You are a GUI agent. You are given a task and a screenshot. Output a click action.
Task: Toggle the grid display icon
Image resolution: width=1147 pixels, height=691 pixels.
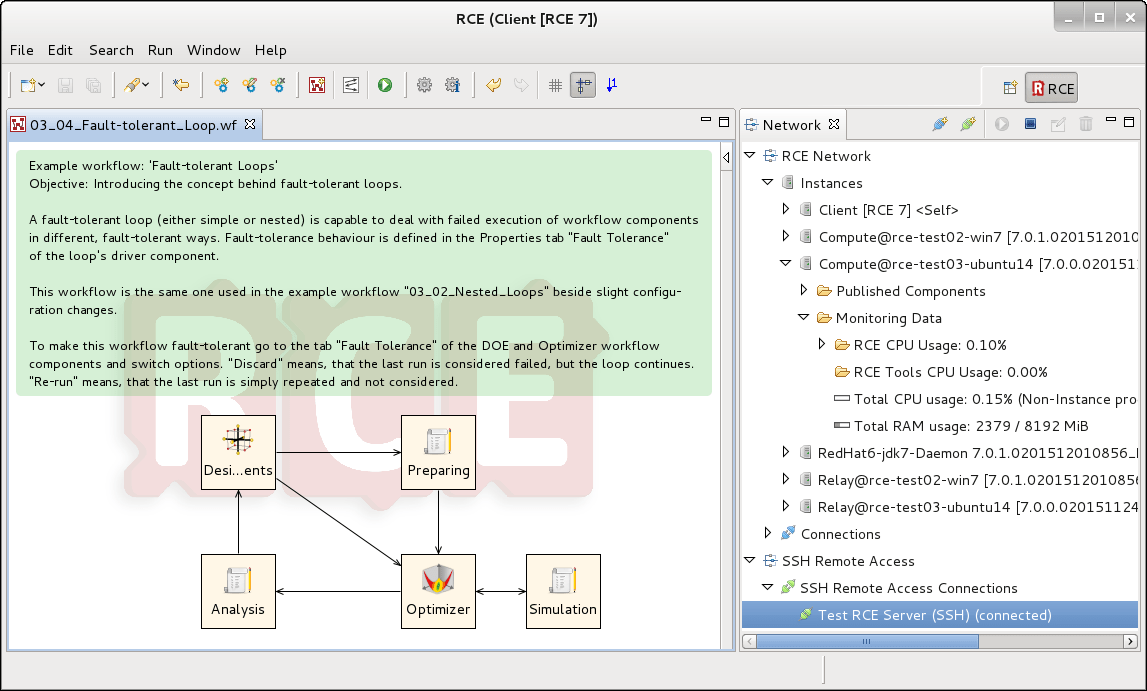click(x=555, y=86)
